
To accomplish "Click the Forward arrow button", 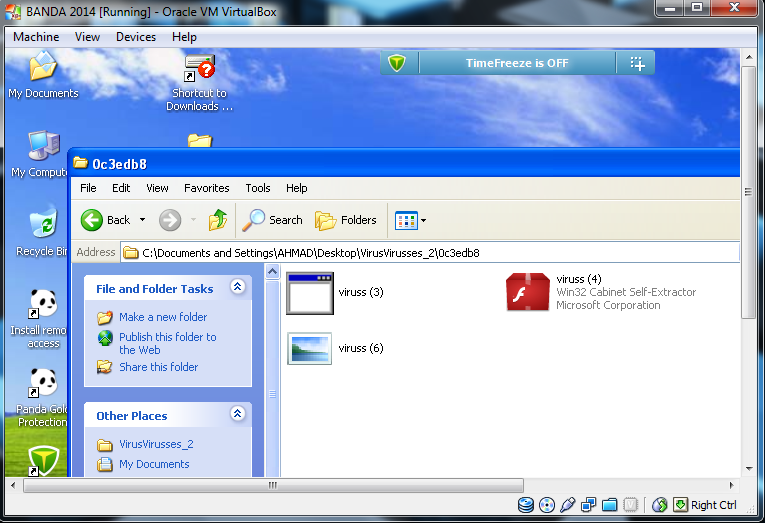I will (x=170, y=220).
